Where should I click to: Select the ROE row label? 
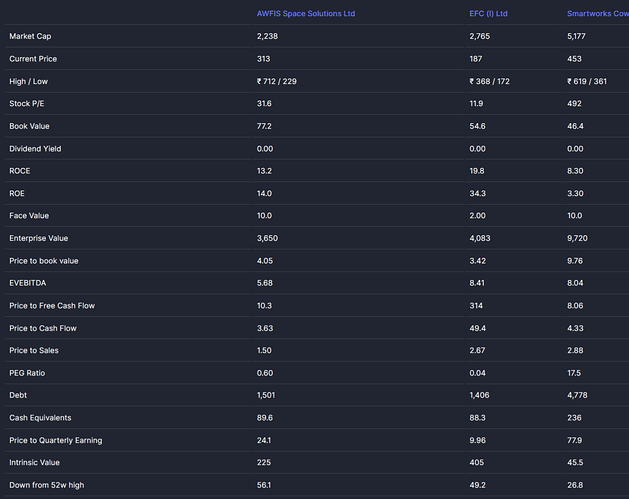17,193
